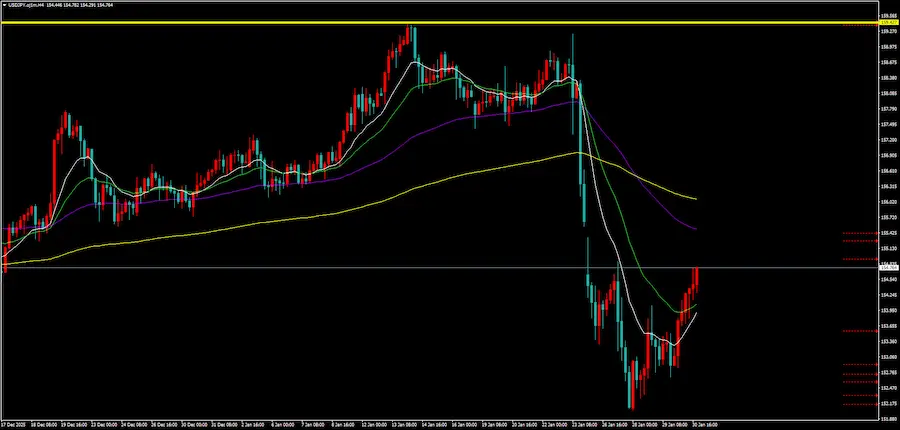Click the 13 Jan 08:00 time label
This screenshot has width=900, height=430.
(403, 423)
